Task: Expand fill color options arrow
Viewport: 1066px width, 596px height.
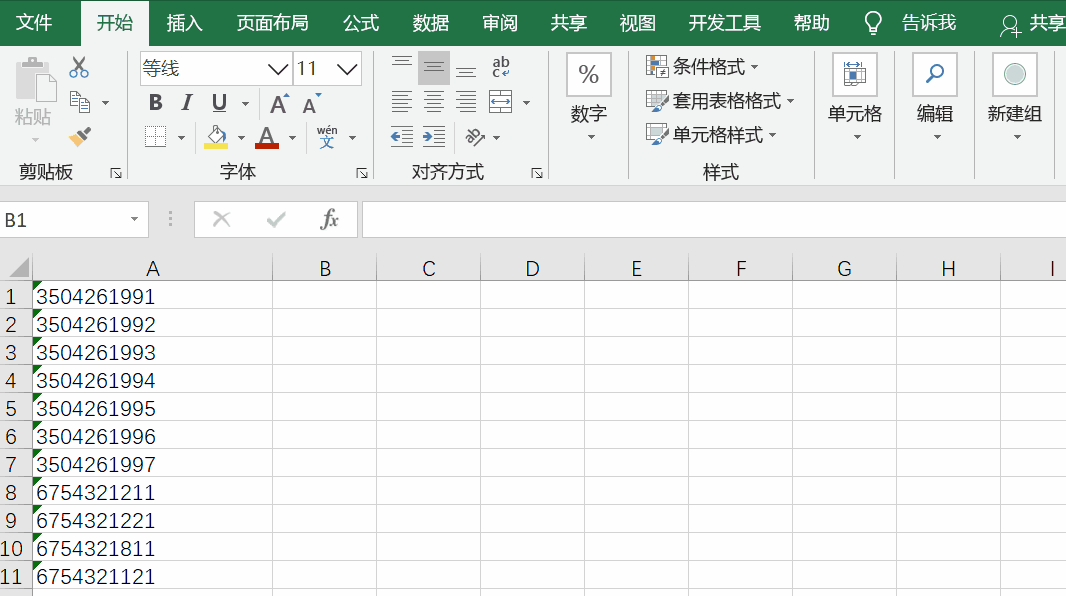Action: pyautogui.click(x=241, y=138)
